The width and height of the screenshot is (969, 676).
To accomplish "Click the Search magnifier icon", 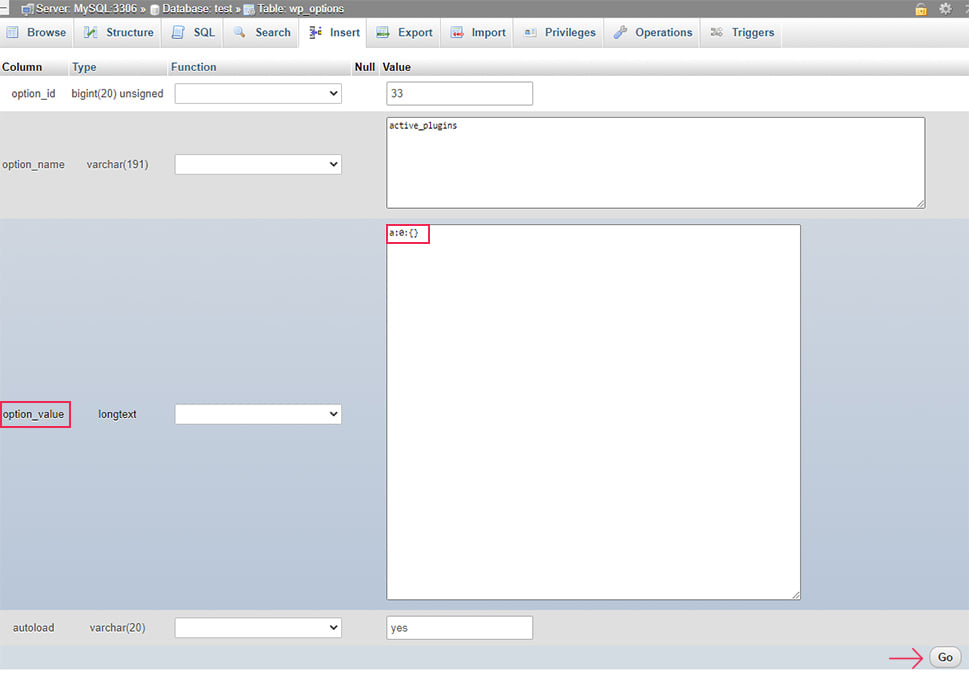I will point(240,32).
